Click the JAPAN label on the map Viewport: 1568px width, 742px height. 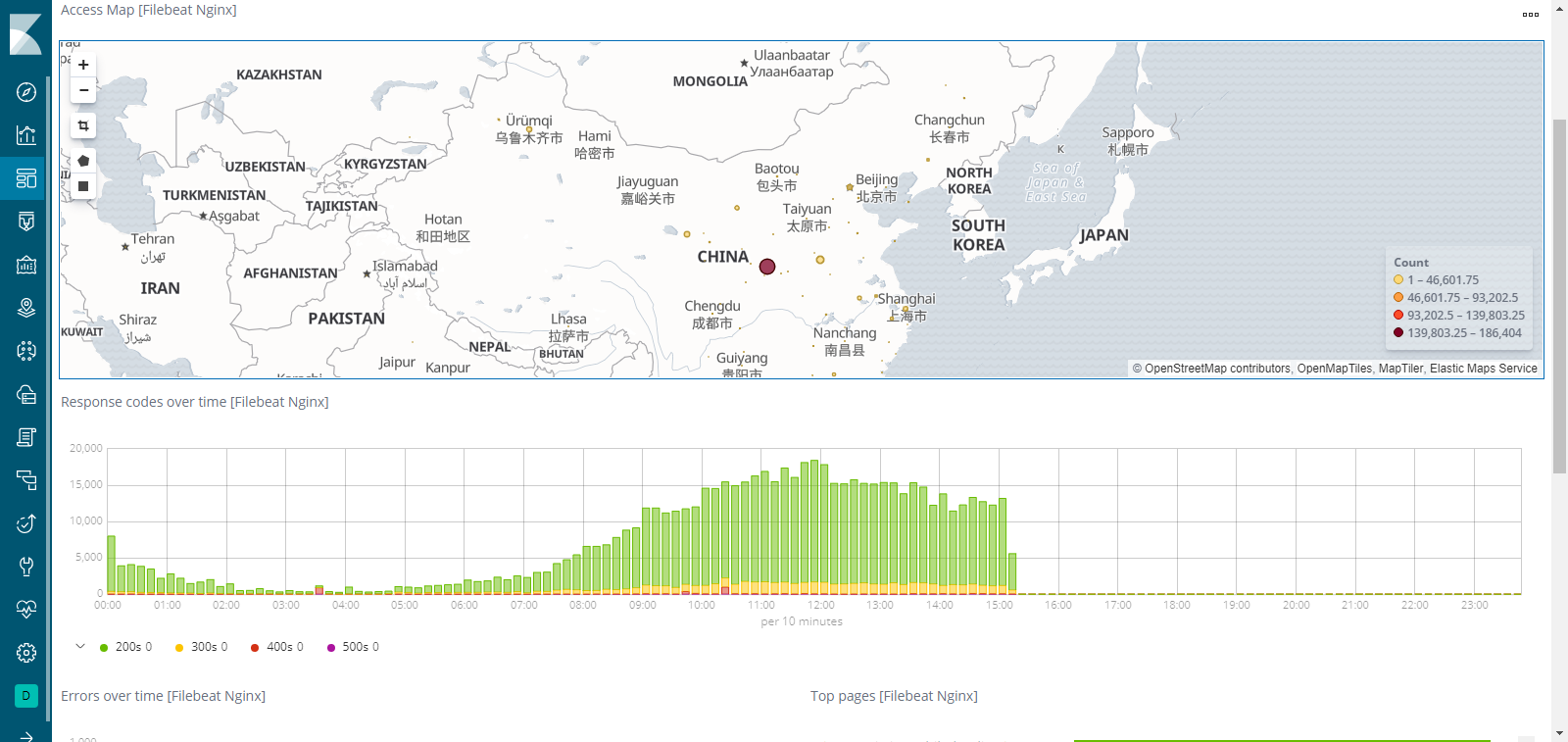click(x=1104, y=235)
